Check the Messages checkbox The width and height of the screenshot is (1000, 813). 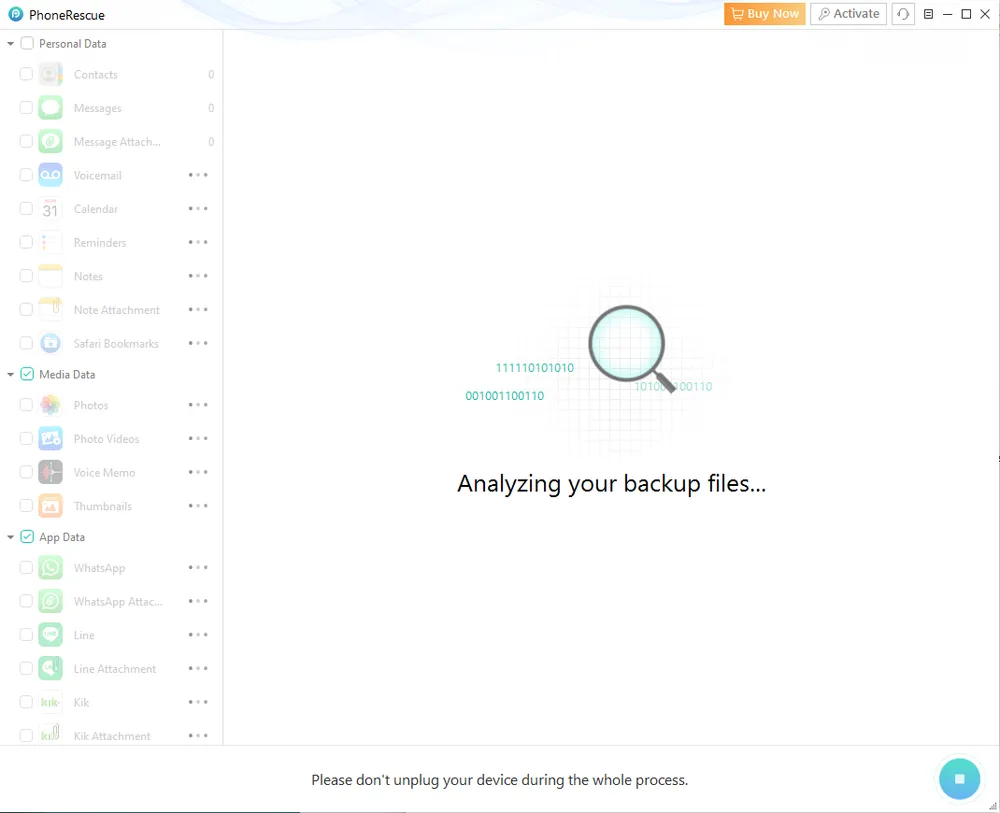(26, 108)
